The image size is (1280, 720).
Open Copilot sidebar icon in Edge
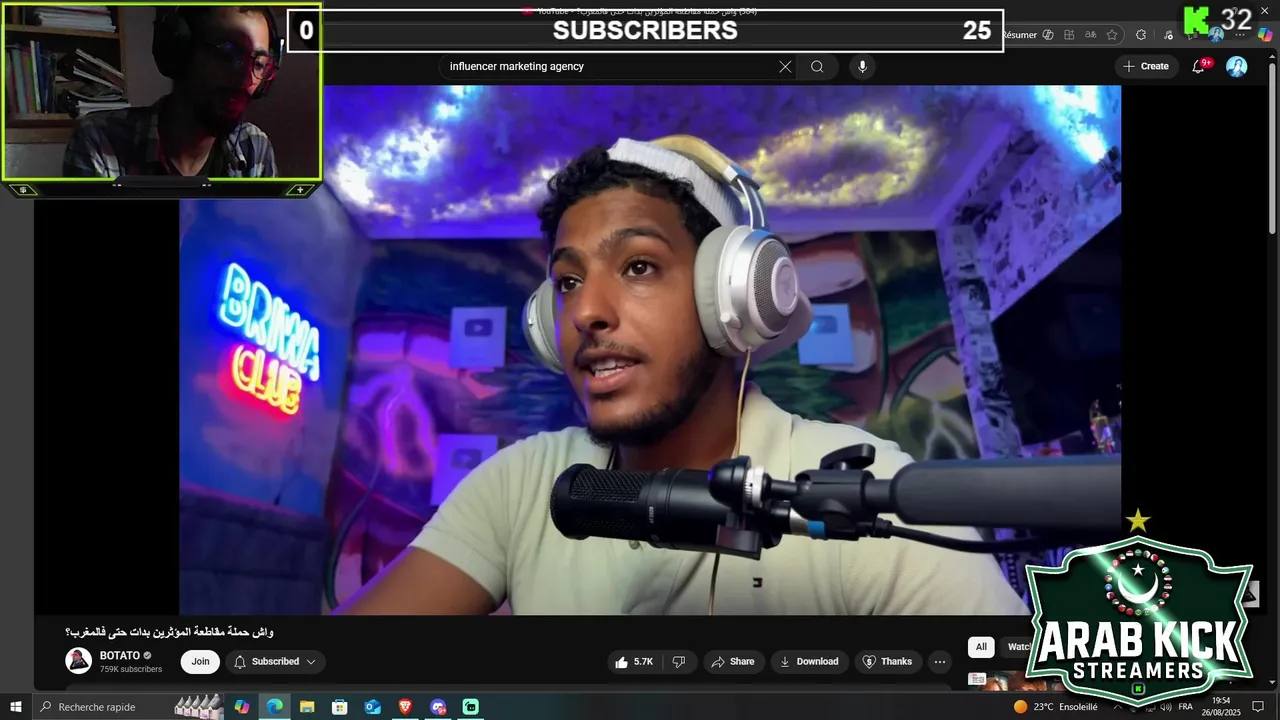(x=1265, y=34)
